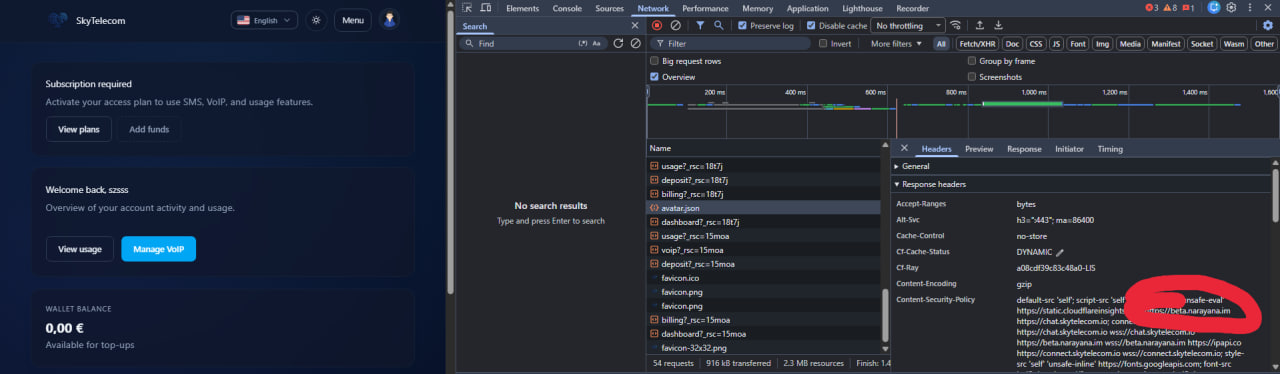Expand the General headers section

coord(916,166)
